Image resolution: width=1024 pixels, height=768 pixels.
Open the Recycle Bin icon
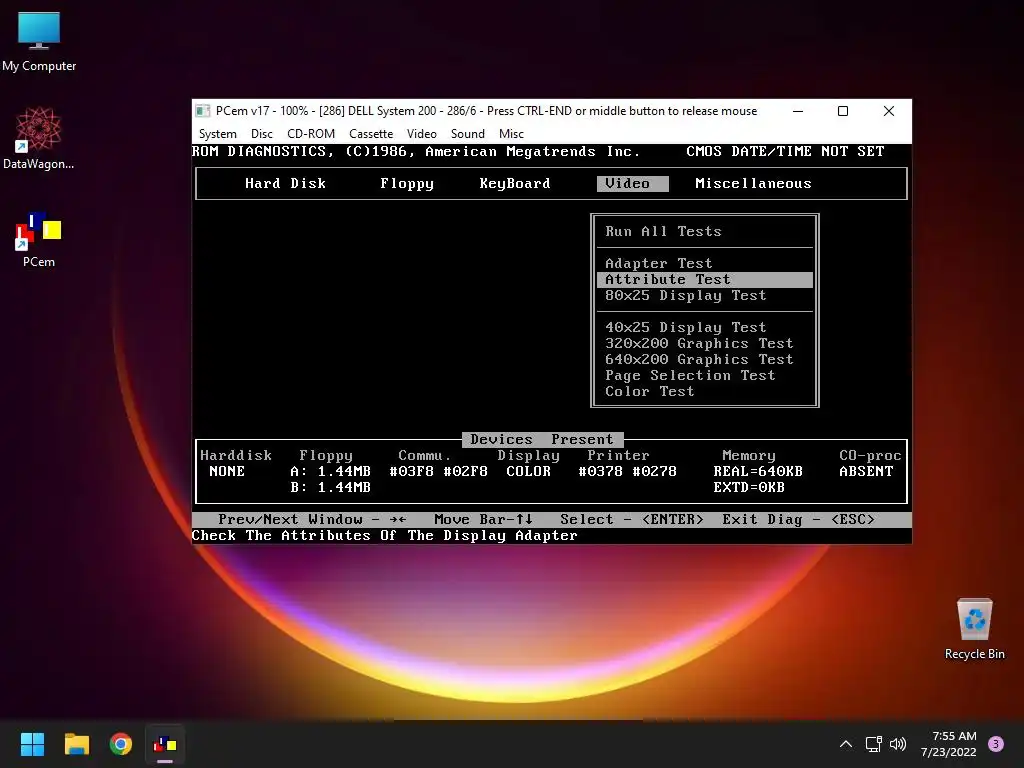[x=974, y=628]
